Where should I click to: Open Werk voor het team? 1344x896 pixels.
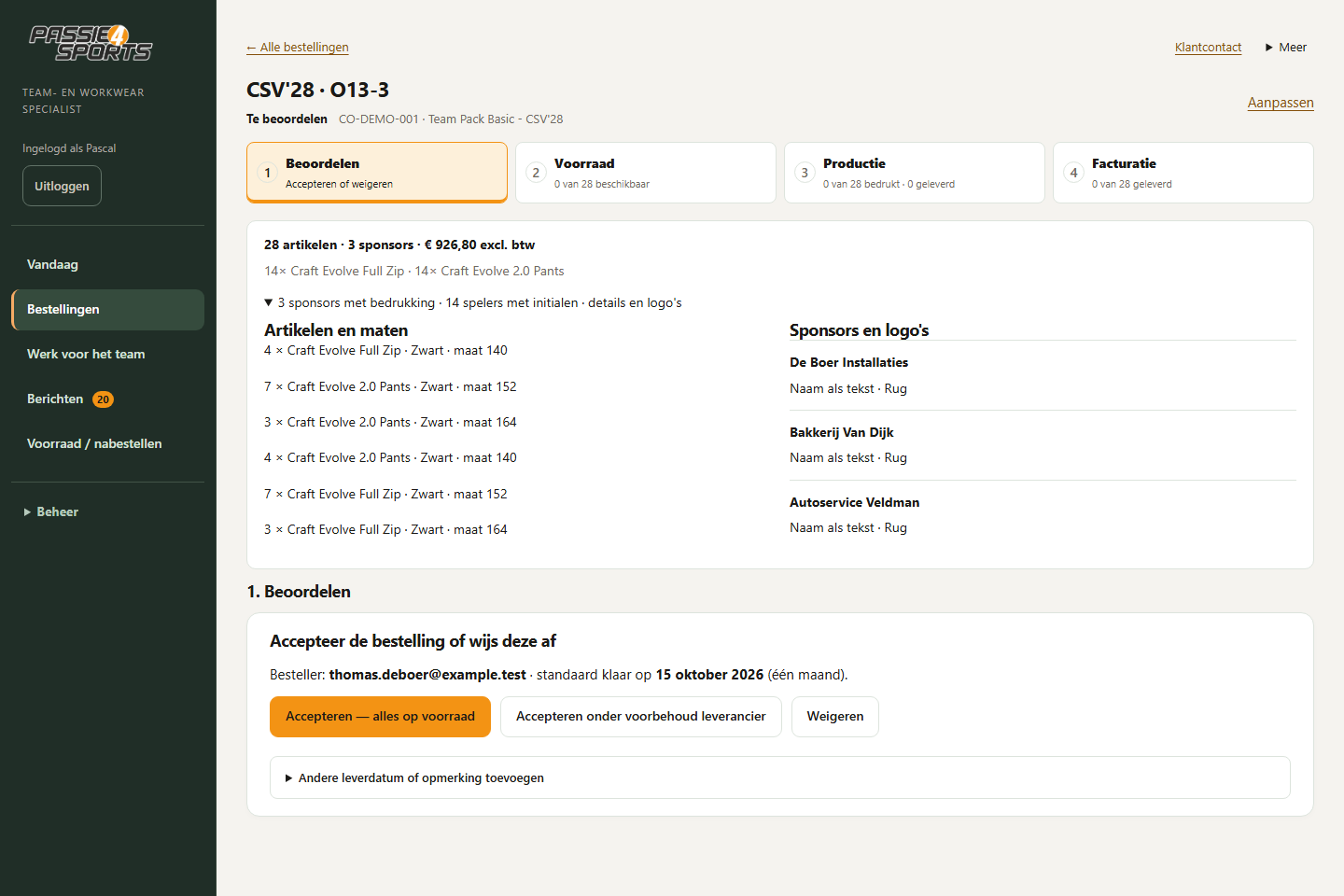coord(107,355)
